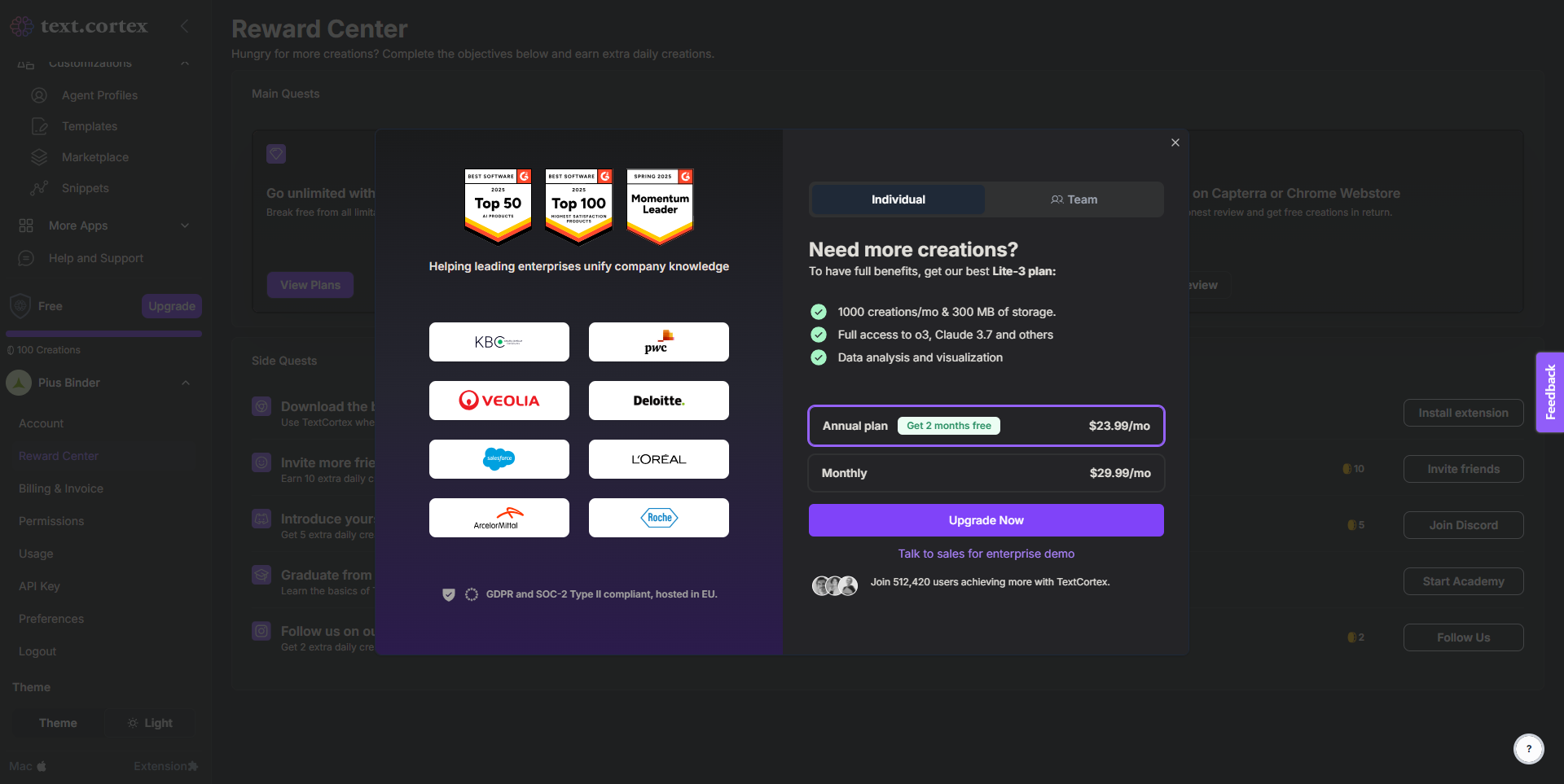Screen dimensions: 1564x784
Task: Click the TextCortex logo icon
Action: (x=22, y=27)
